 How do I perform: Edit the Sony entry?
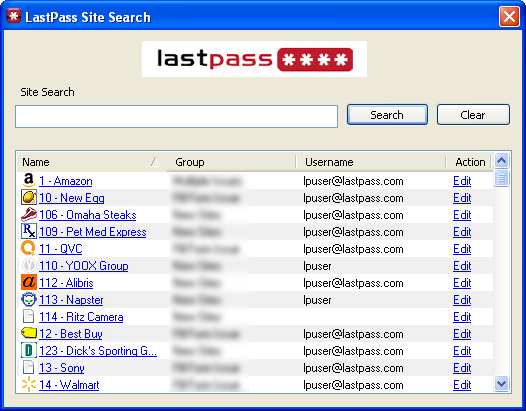coord(462,368)
